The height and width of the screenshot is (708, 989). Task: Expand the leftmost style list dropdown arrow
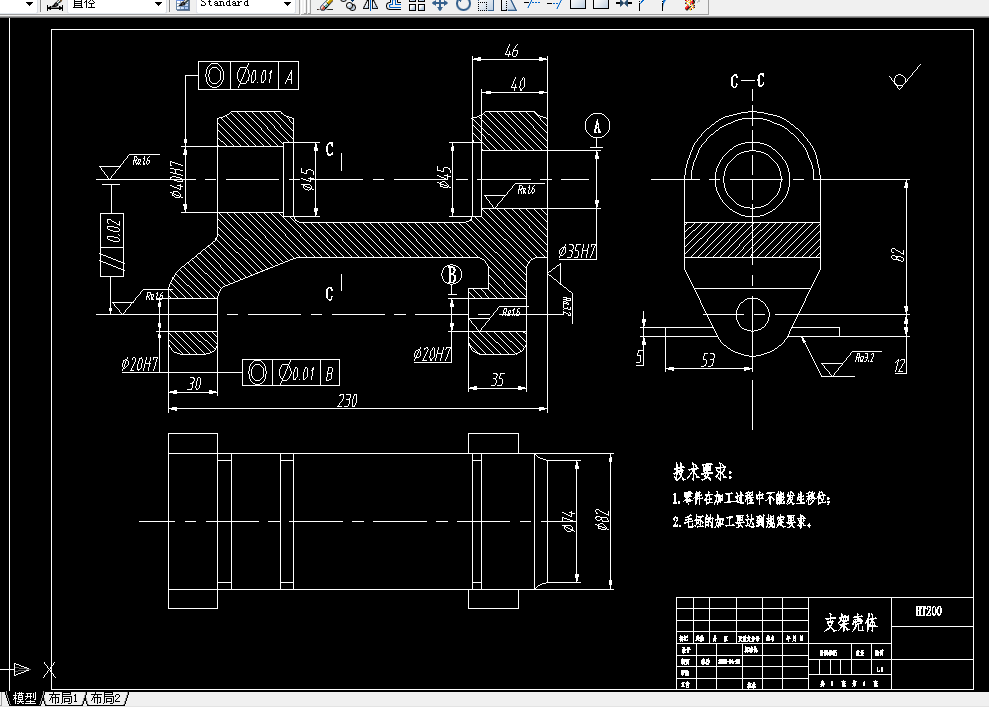click(x=30, y=5)
